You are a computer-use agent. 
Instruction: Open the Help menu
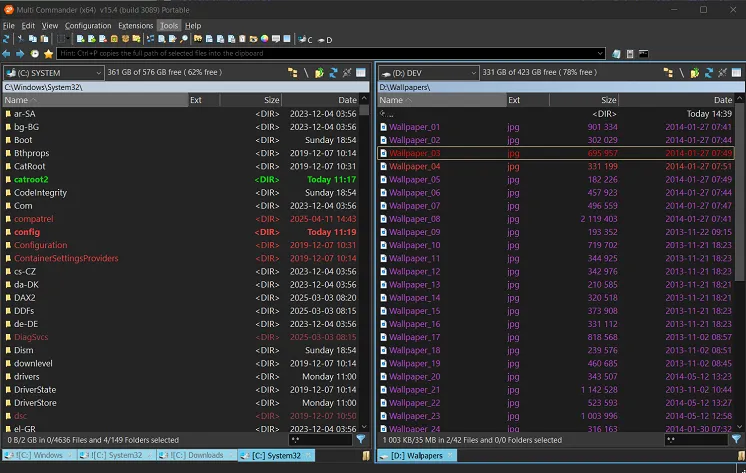(193, 26)
